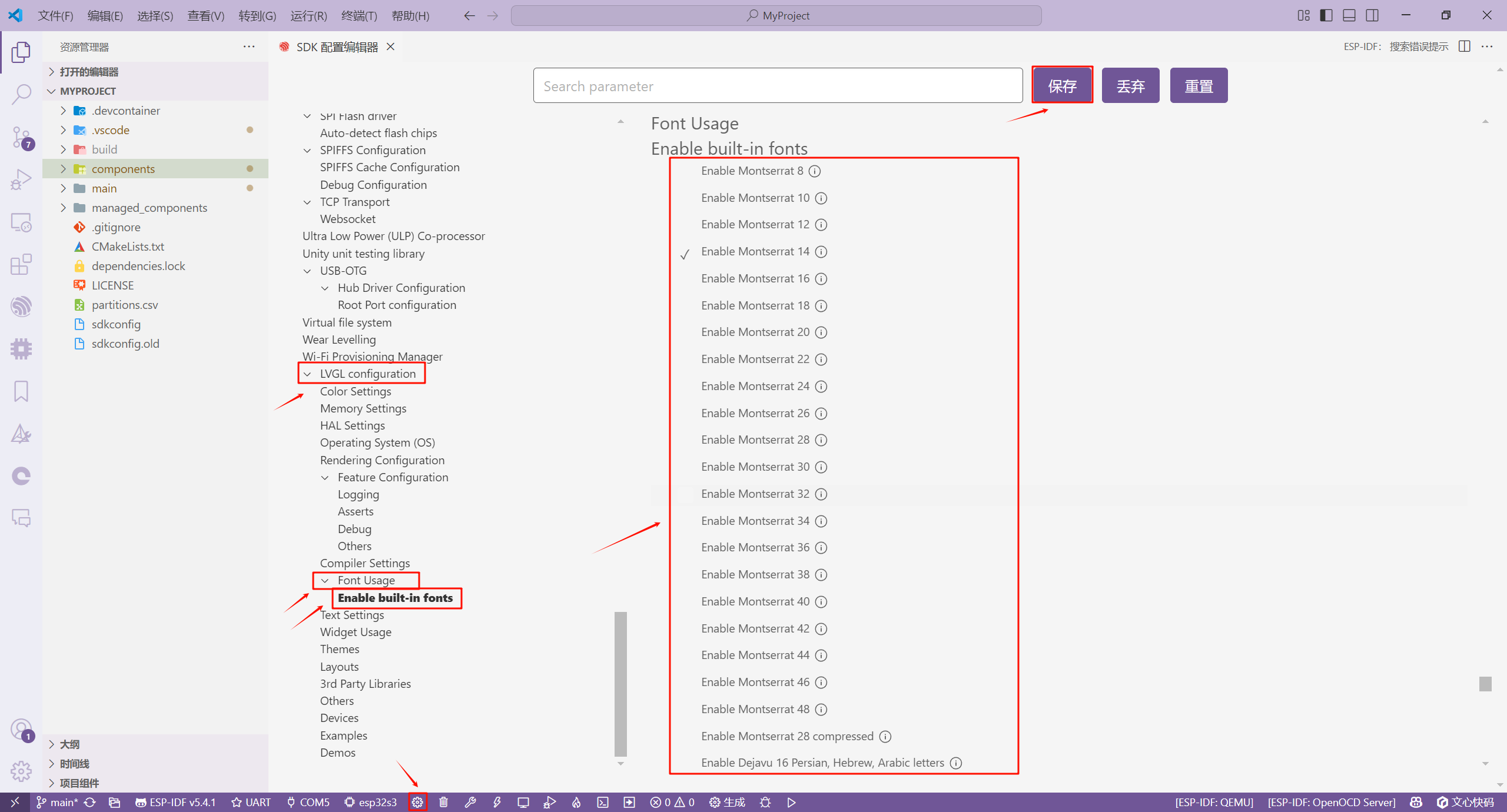Open Source Control in activity bar
The width and height of the screenshot is (1507, 812).
point(21,137)
